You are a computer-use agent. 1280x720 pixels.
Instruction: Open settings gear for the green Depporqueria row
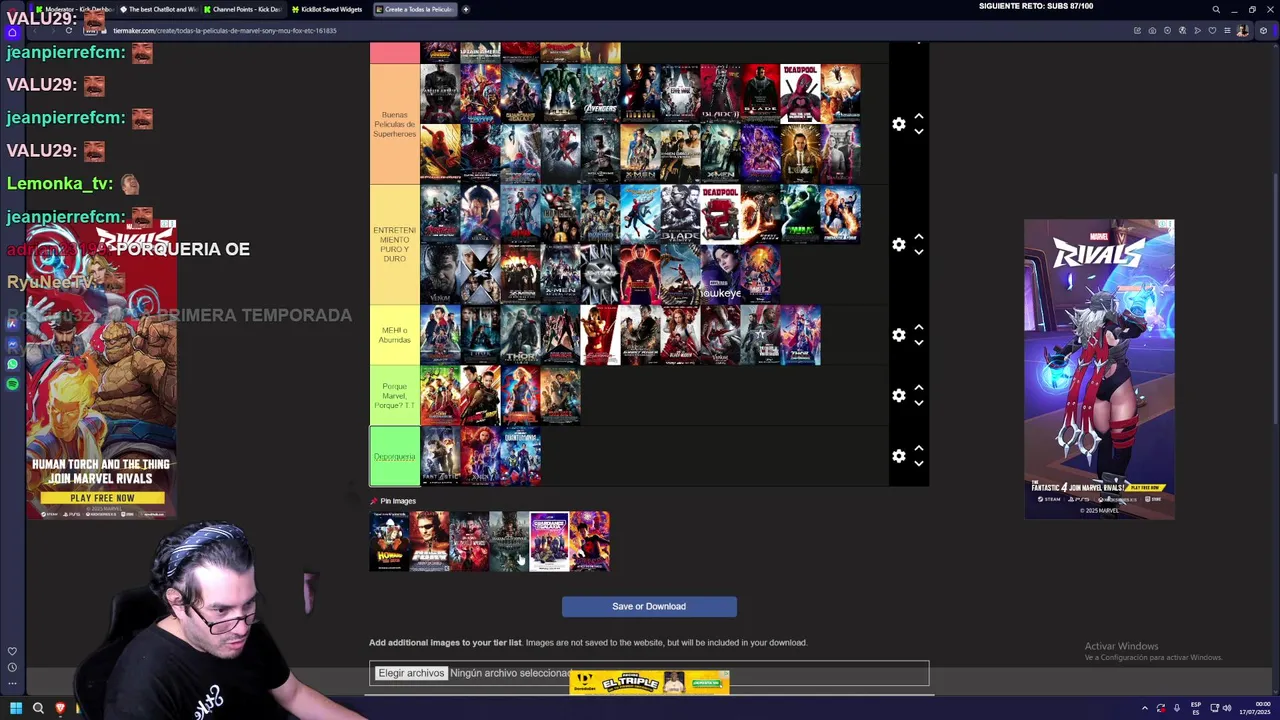tap(898, 456)
